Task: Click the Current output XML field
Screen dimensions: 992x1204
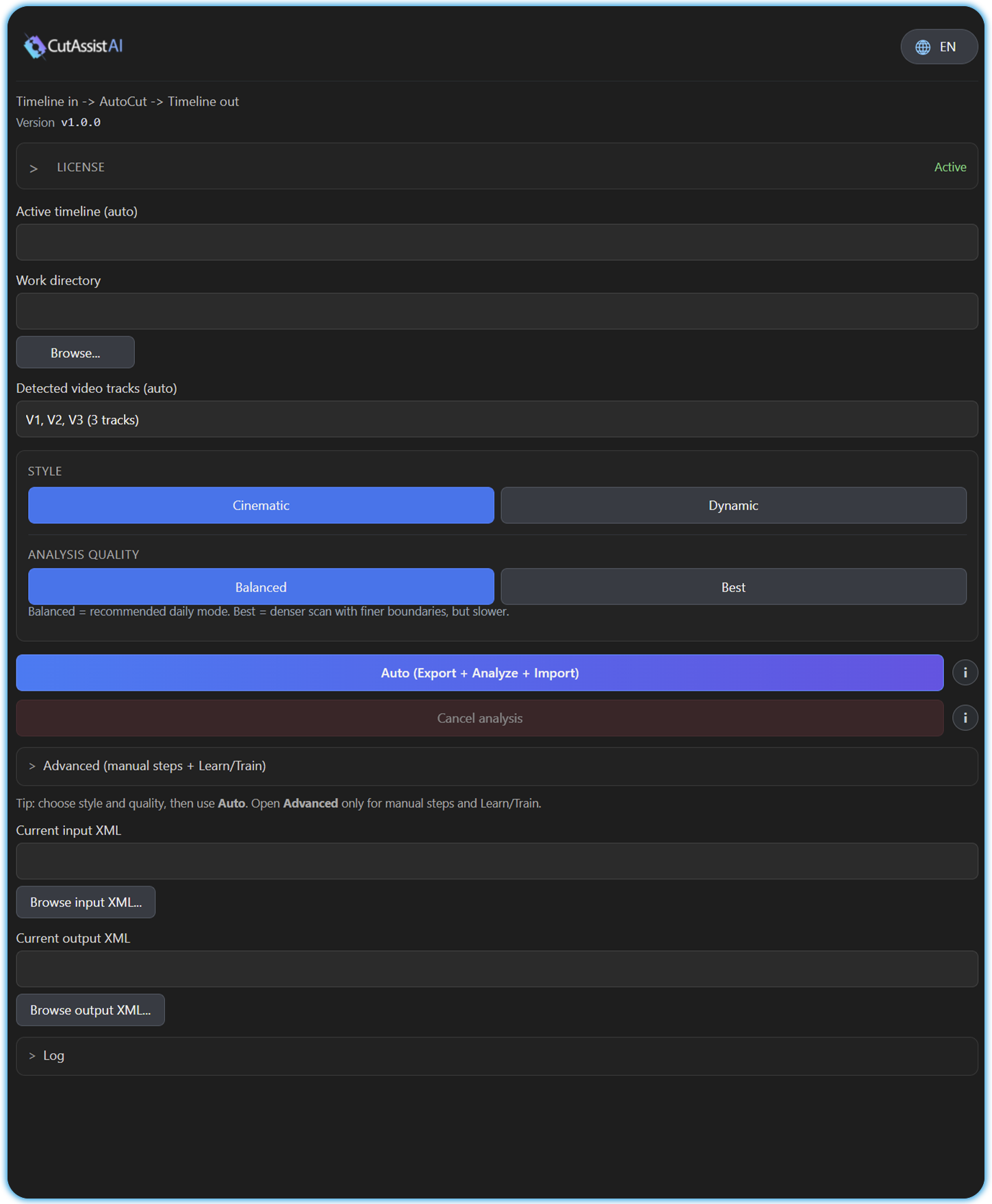Action: 497,969
